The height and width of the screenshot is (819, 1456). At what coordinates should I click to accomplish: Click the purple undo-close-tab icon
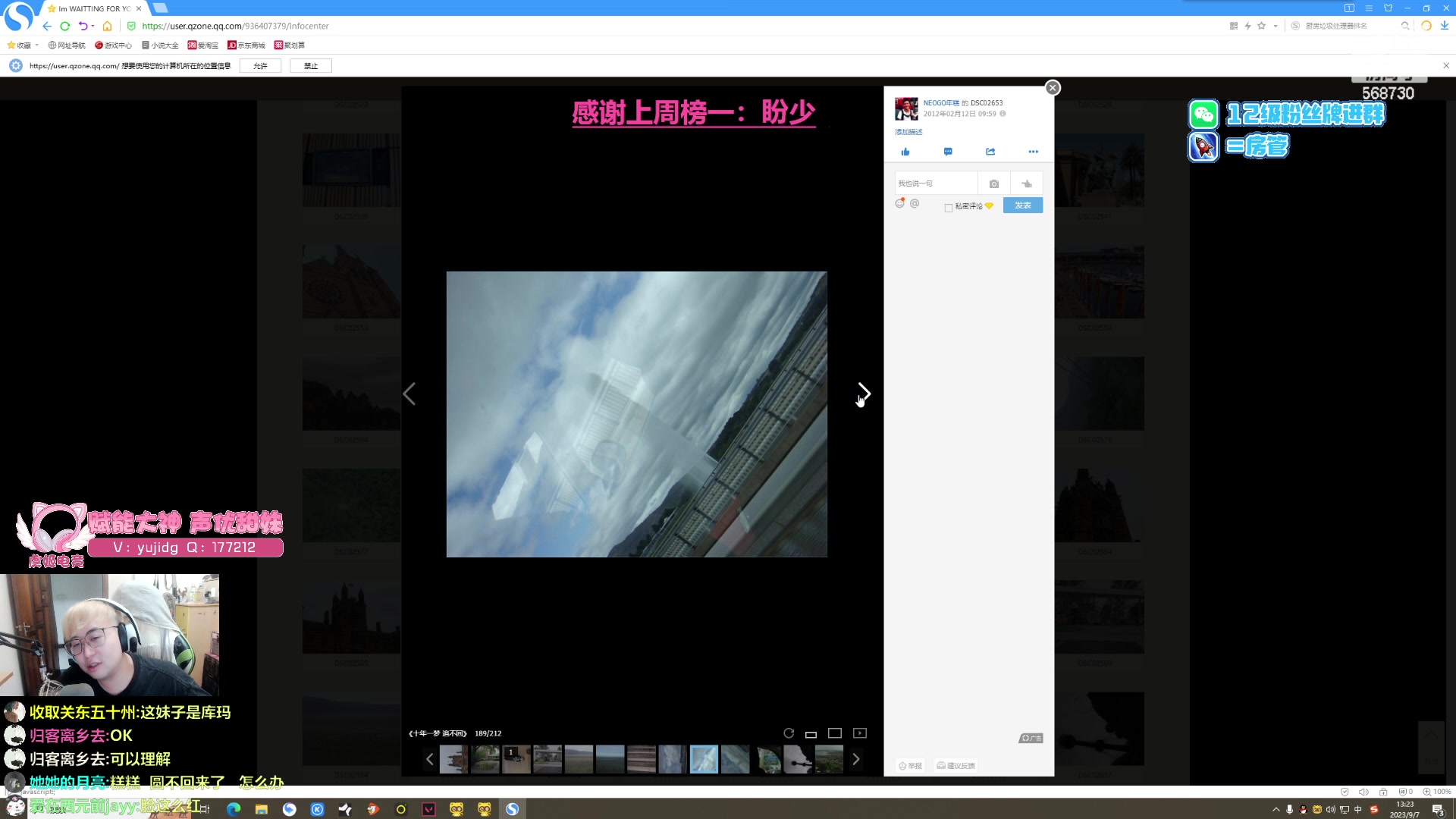pos(83,26)
